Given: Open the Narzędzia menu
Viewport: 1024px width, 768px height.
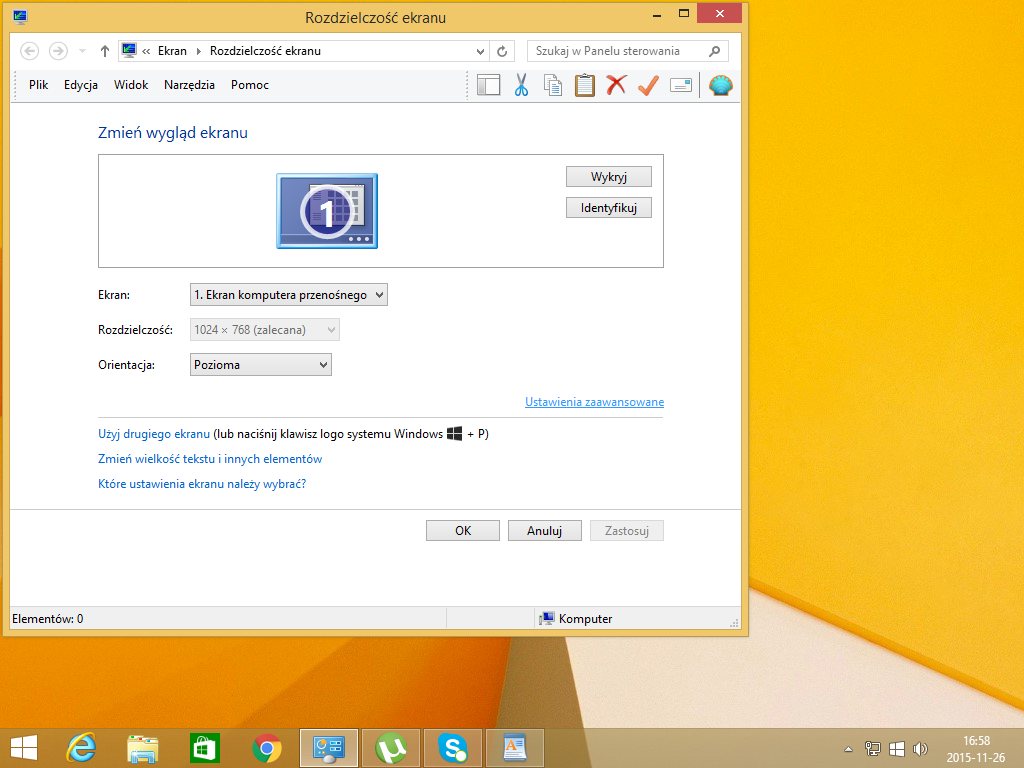Looking at the screenshot, I should 189,85.
